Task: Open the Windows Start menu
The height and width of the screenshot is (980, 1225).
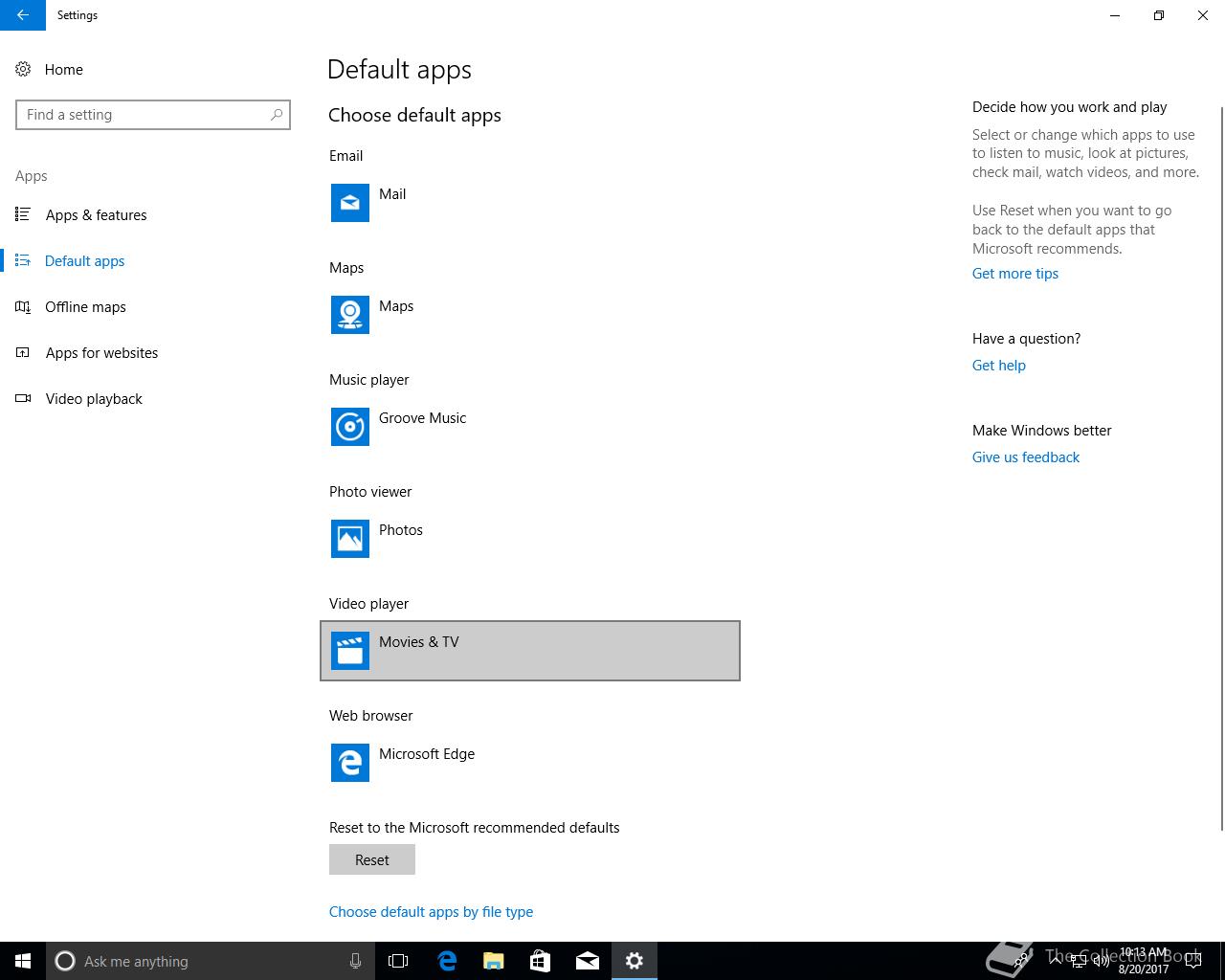Action: coord(23,961)
